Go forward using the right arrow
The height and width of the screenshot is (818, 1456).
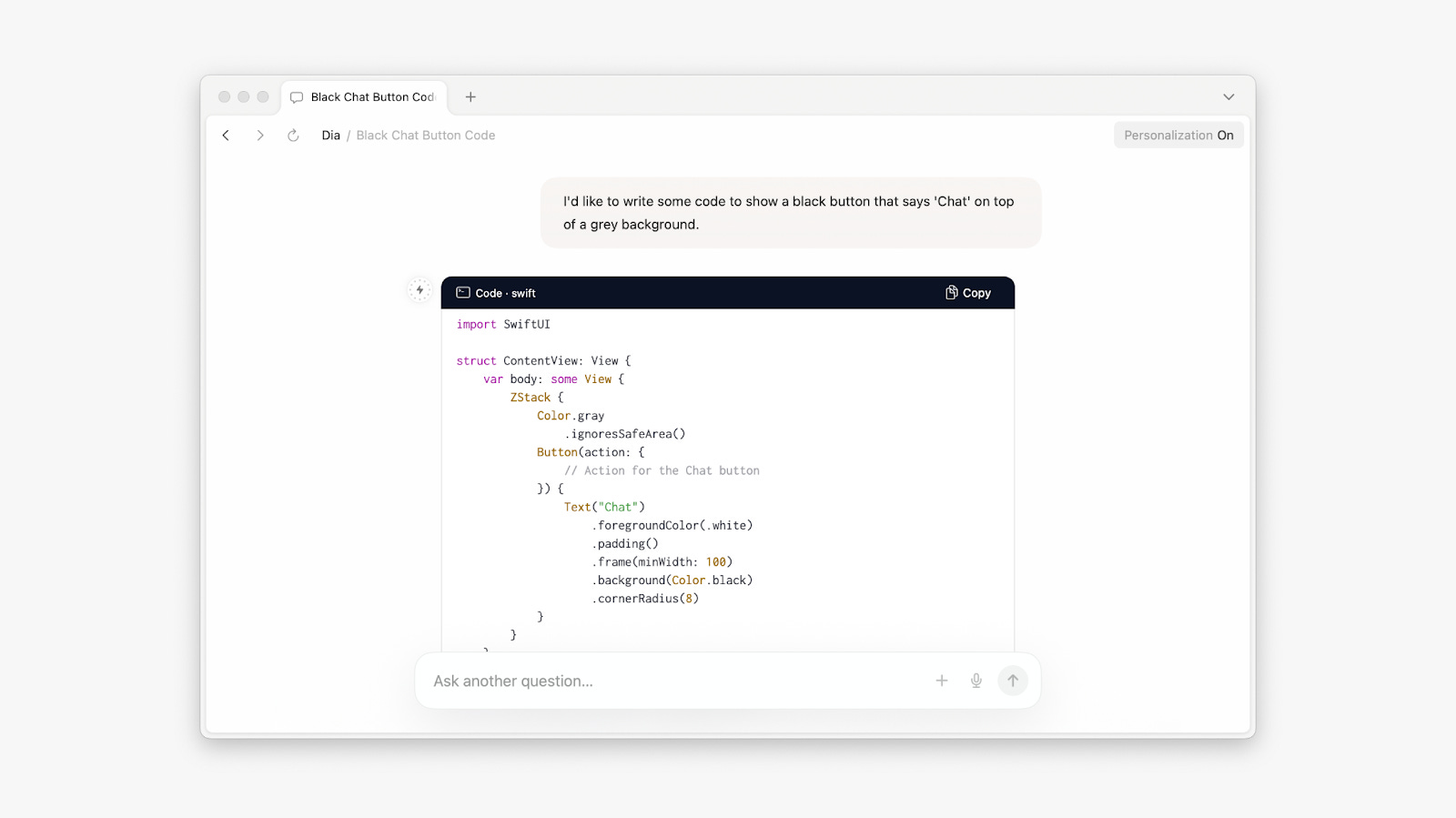pyautogui.click(x=260, y=136)
